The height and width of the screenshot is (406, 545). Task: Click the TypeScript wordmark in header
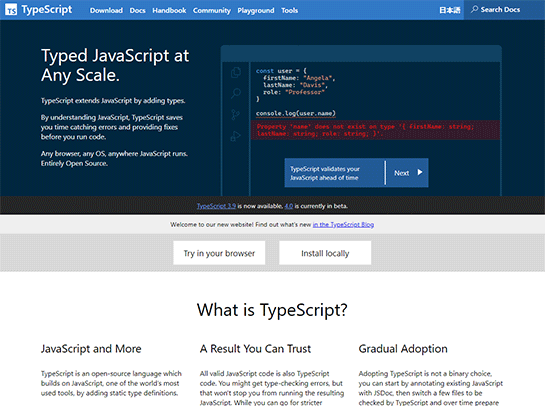[47, 10]
